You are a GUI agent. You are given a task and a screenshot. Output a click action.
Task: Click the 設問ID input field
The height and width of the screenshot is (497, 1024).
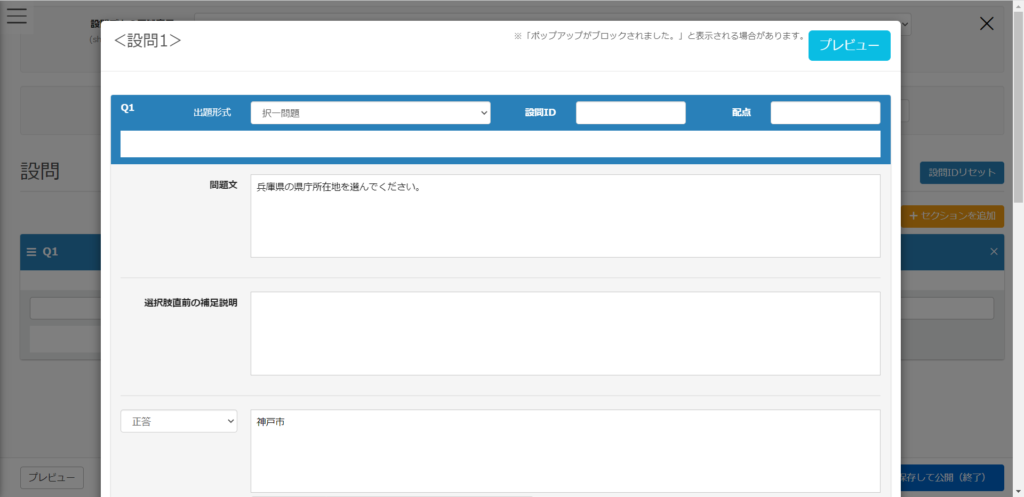630,113
